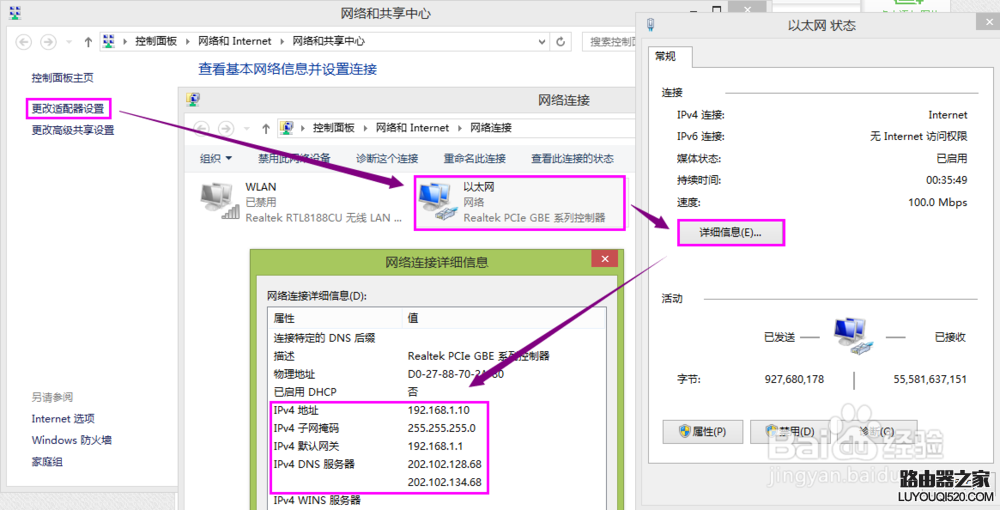
Task: Click 控制面板 breadcrumb in Sharing Center address bar
Action: (156, 41)
